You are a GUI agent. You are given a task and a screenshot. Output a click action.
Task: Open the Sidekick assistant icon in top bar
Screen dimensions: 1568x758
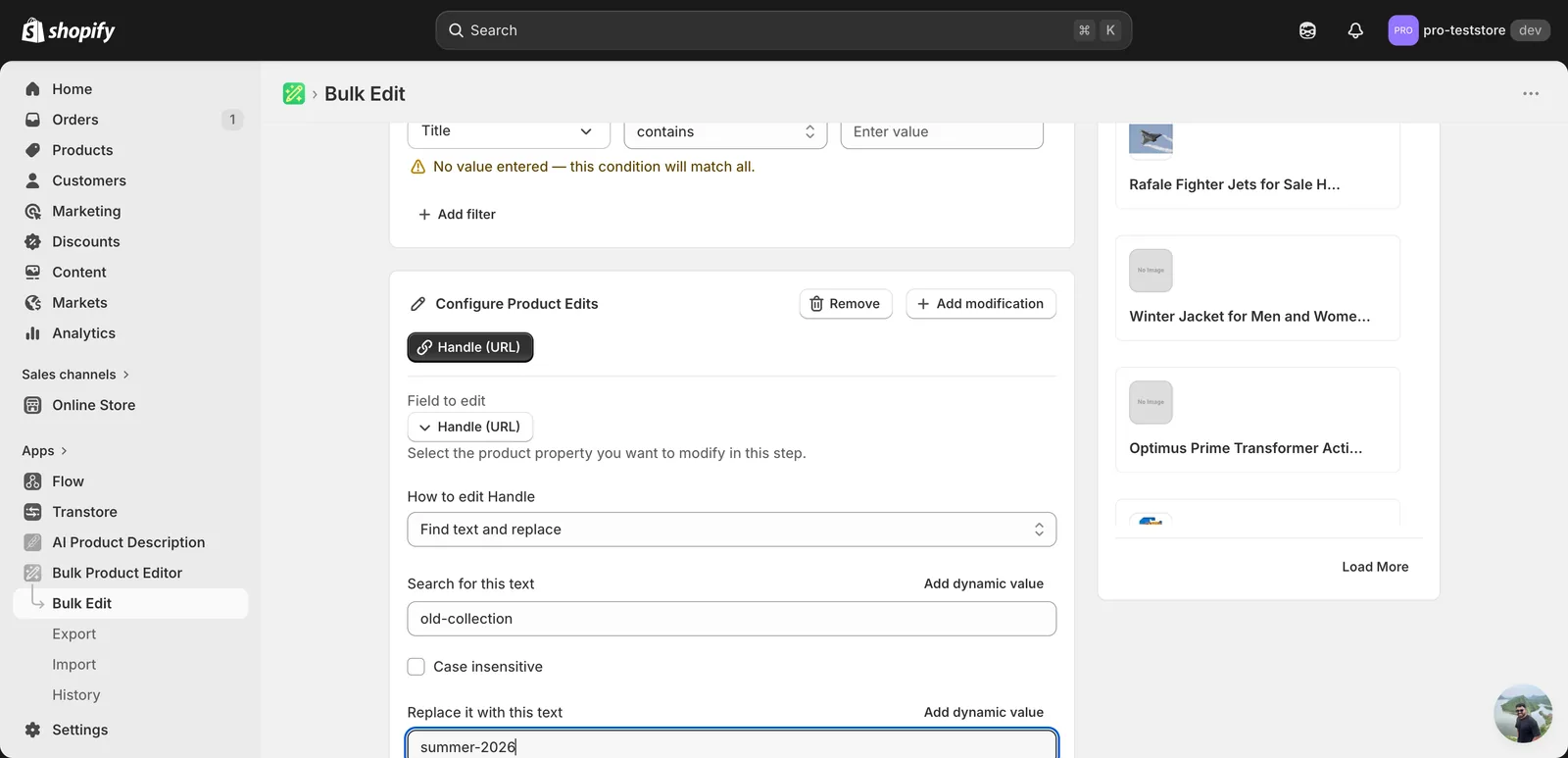1307,30
